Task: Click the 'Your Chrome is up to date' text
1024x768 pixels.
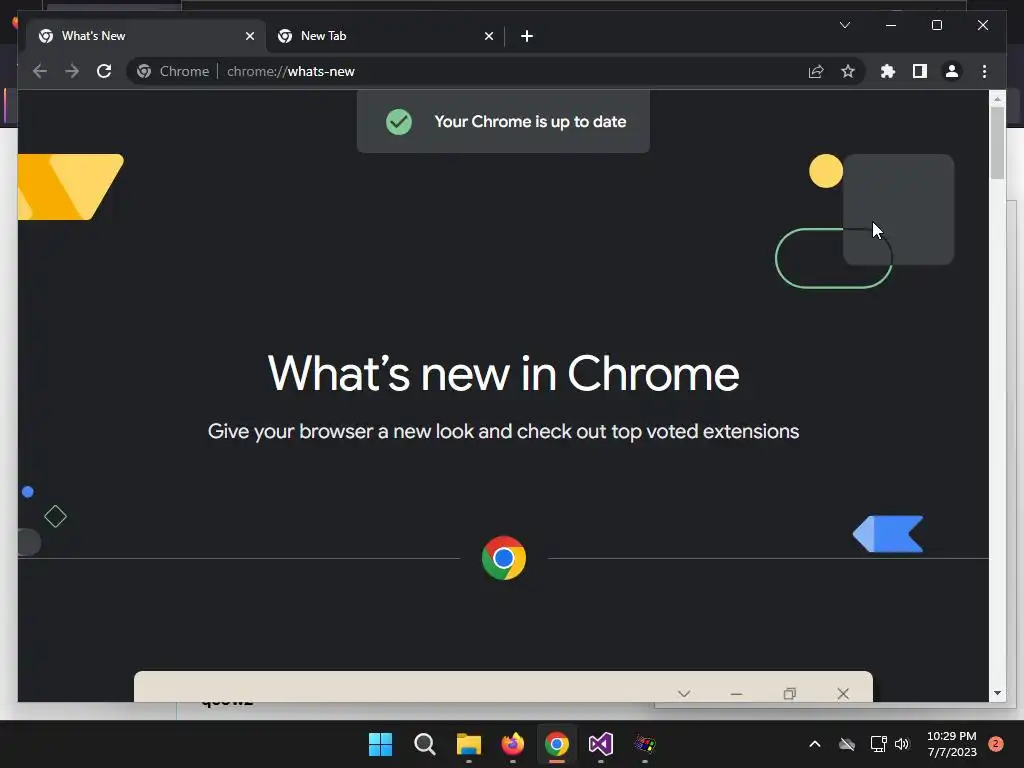Action: [530, 121]
